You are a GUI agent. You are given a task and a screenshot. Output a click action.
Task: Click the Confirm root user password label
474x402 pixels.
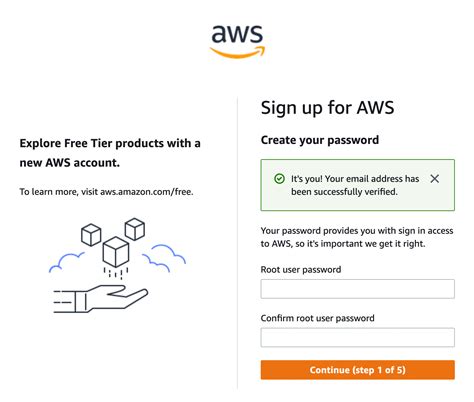click(317, 318)
